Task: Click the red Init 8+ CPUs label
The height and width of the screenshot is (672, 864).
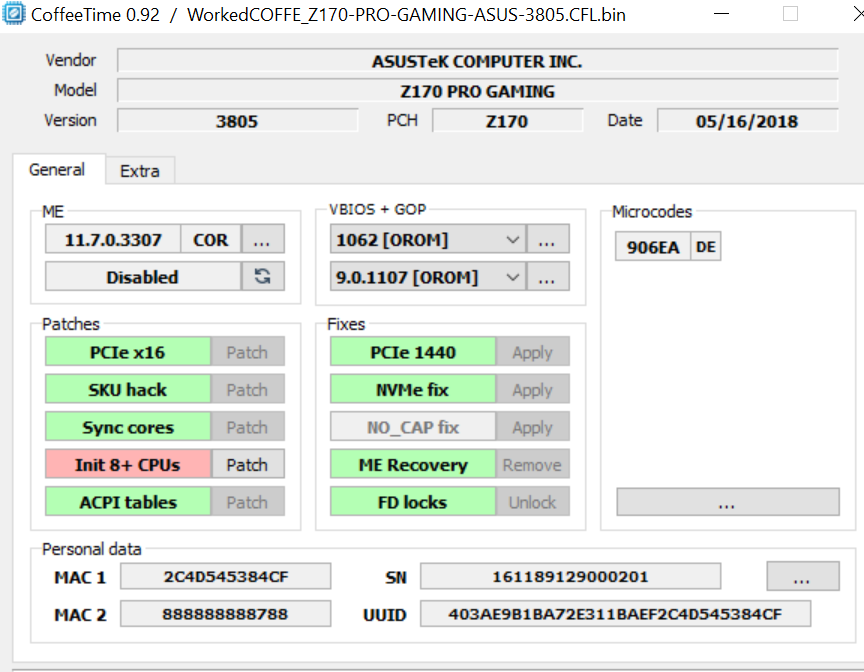Action: (128, 464)
